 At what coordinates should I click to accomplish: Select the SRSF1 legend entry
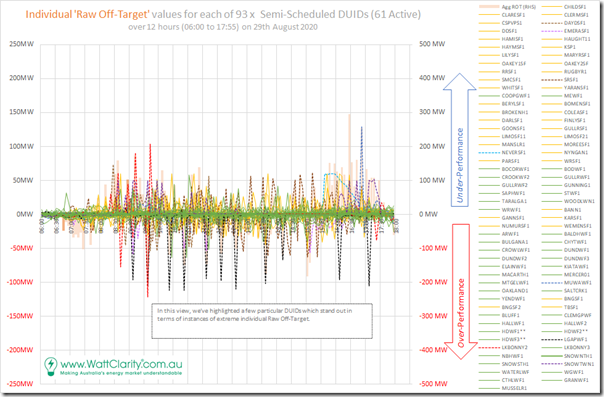tap(560, 80)
